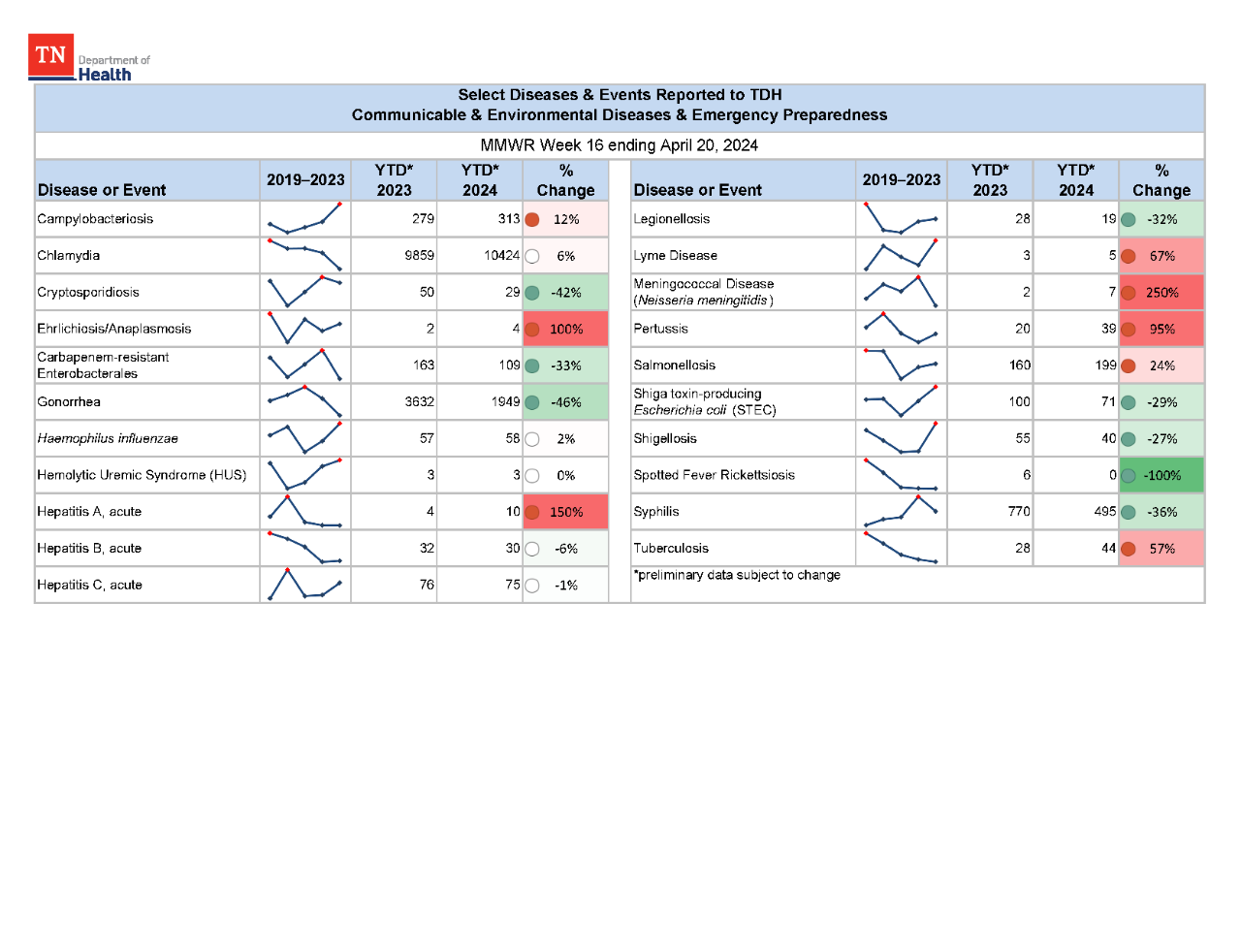Click the Salmonellosis YTD 2024 value 199

[1104, 365]
